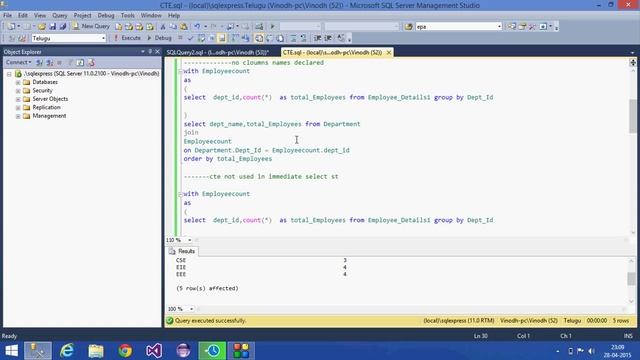Screen dimensions: 640x360
Task: Click the Connect Object Explorer plug icon
Action: click(39, 62)
